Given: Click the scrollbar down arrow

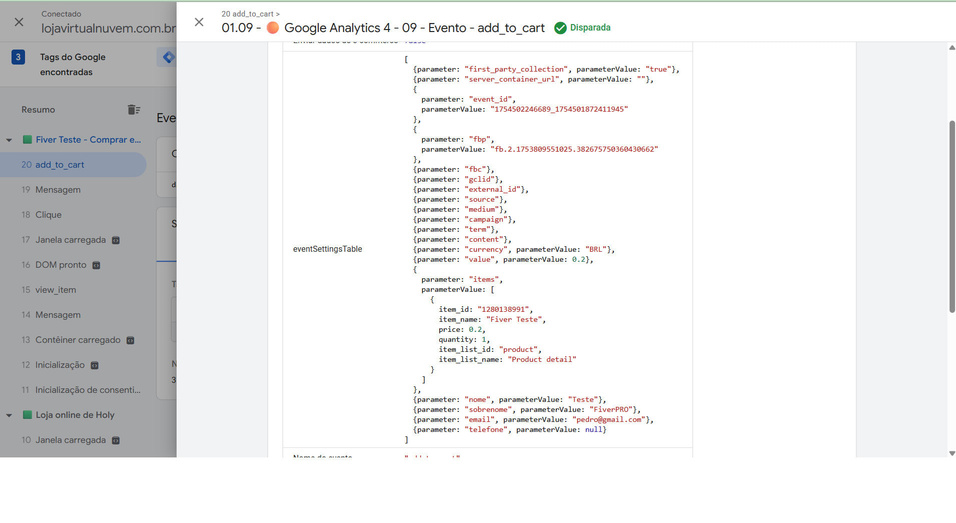Looking at the screenshot, I should 952,454.
